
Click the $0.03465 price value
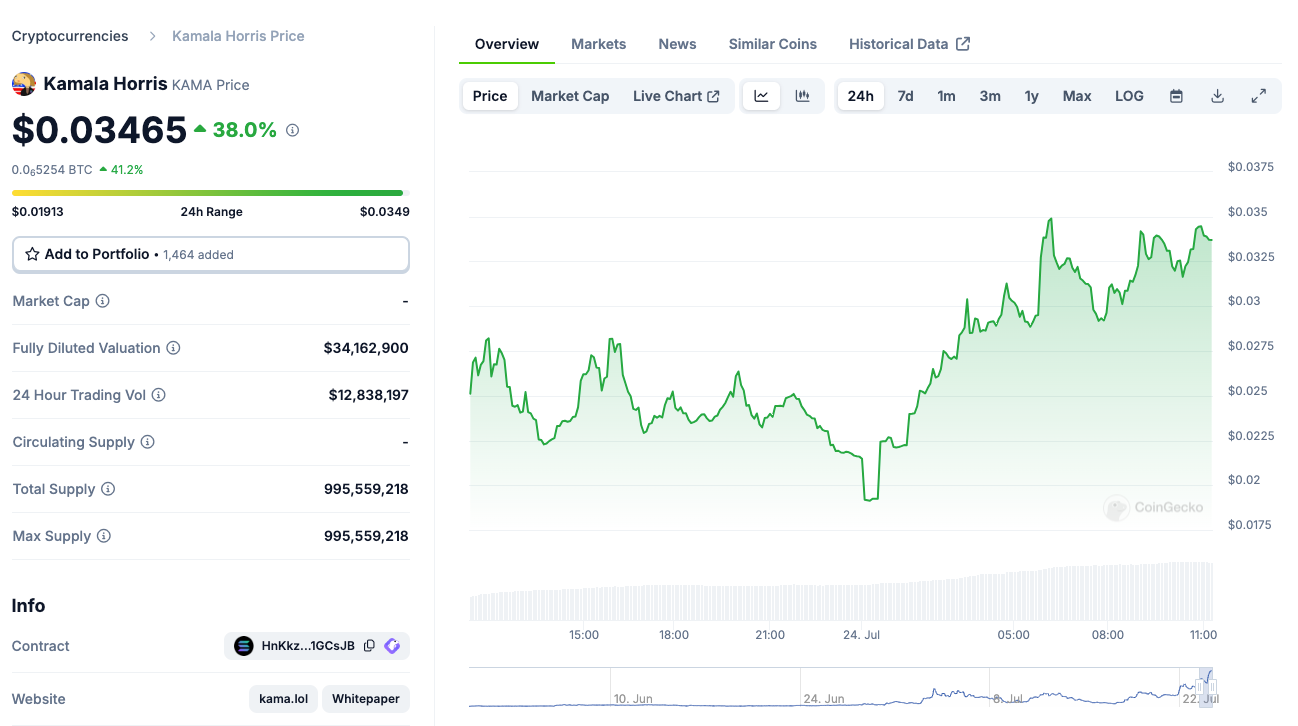coord(99,130)
